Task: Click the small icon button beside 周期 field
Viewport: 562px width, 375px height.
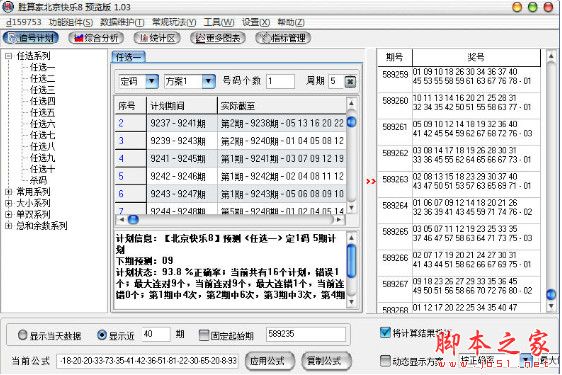Action: tap(350, 82)
